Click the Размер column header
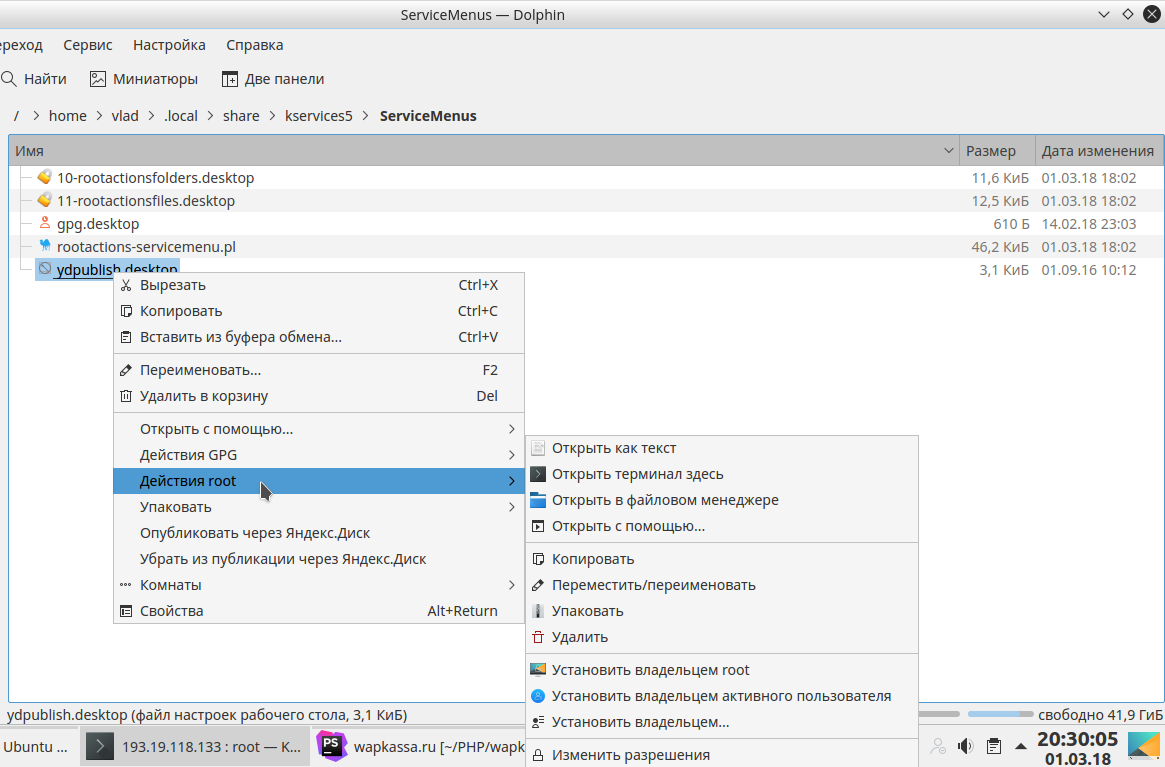1165x767 pixels. (997, 151)
